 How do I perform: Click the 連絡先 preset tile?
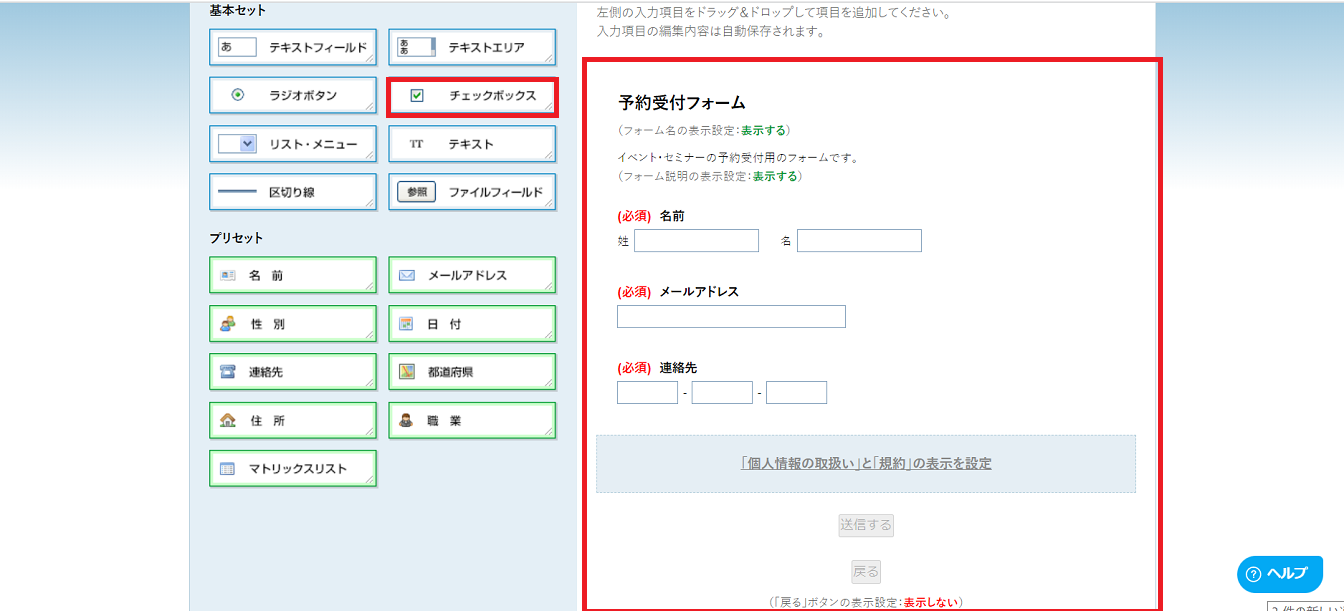(x=293, y=372)
